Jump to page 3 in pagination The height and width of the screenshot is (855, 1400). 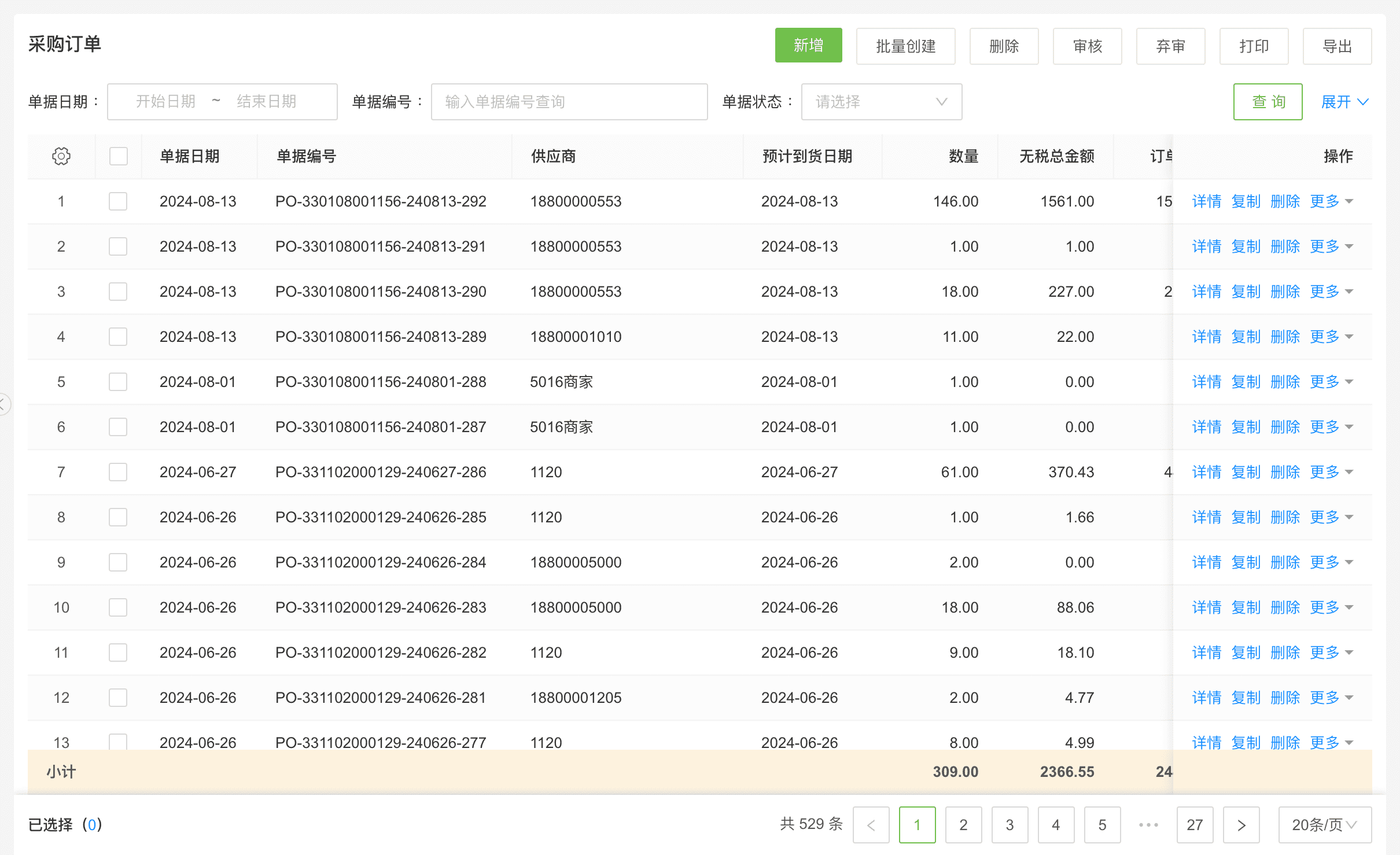click(1010, 825)
